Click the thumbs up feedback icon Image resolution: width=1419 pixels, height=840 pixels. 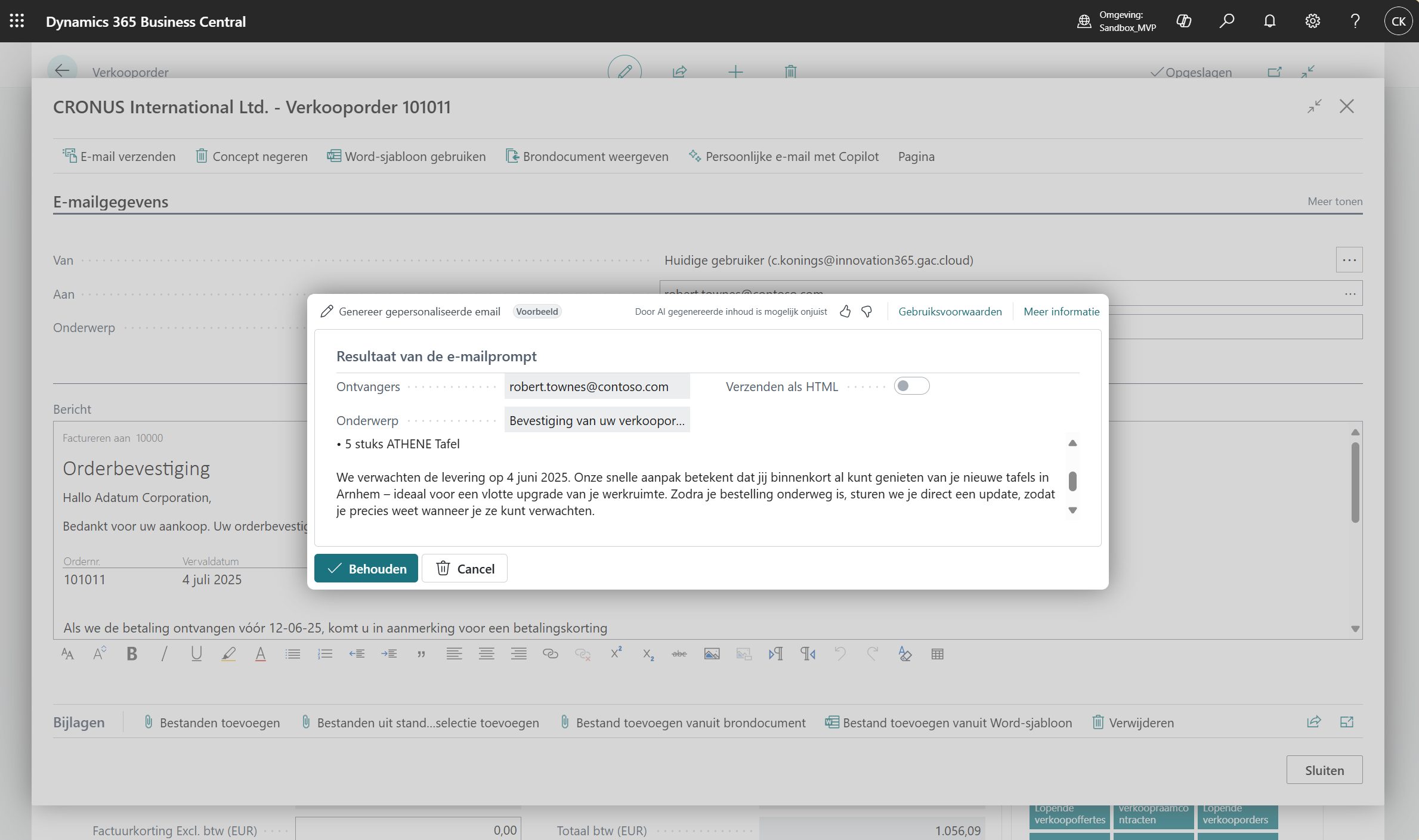845,311
